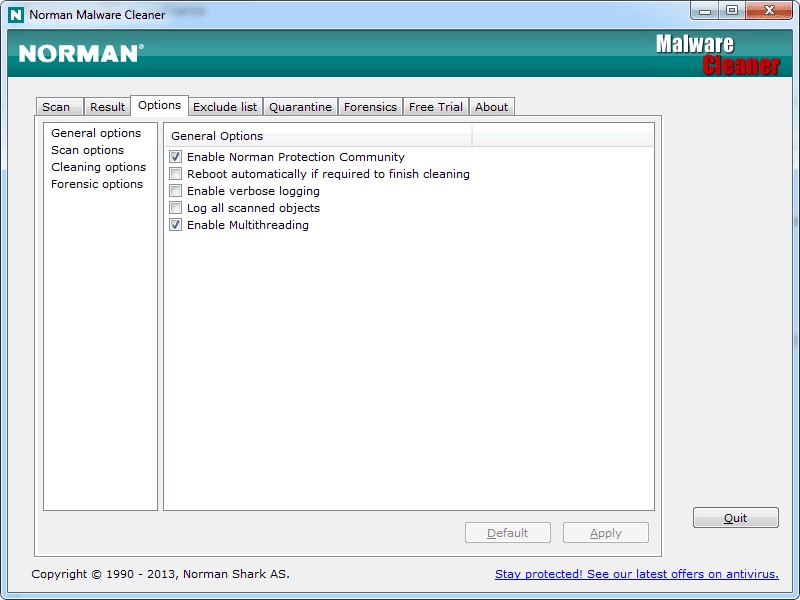Maximize the Norman Malware Cleaner window

coord(732,10)
